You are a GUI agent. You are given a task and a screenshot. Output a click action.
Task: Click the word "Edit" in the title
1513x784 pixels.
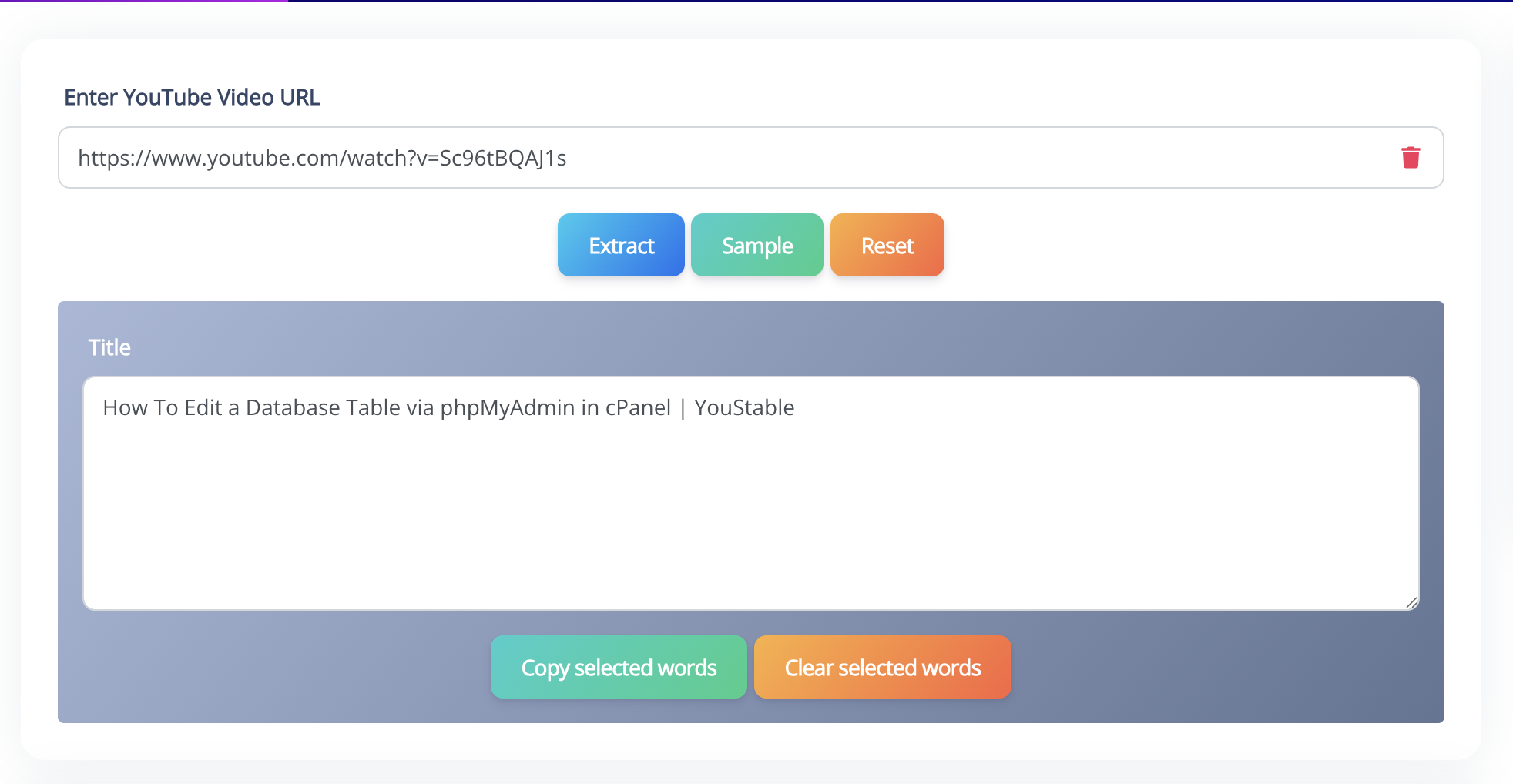point(203,408)
